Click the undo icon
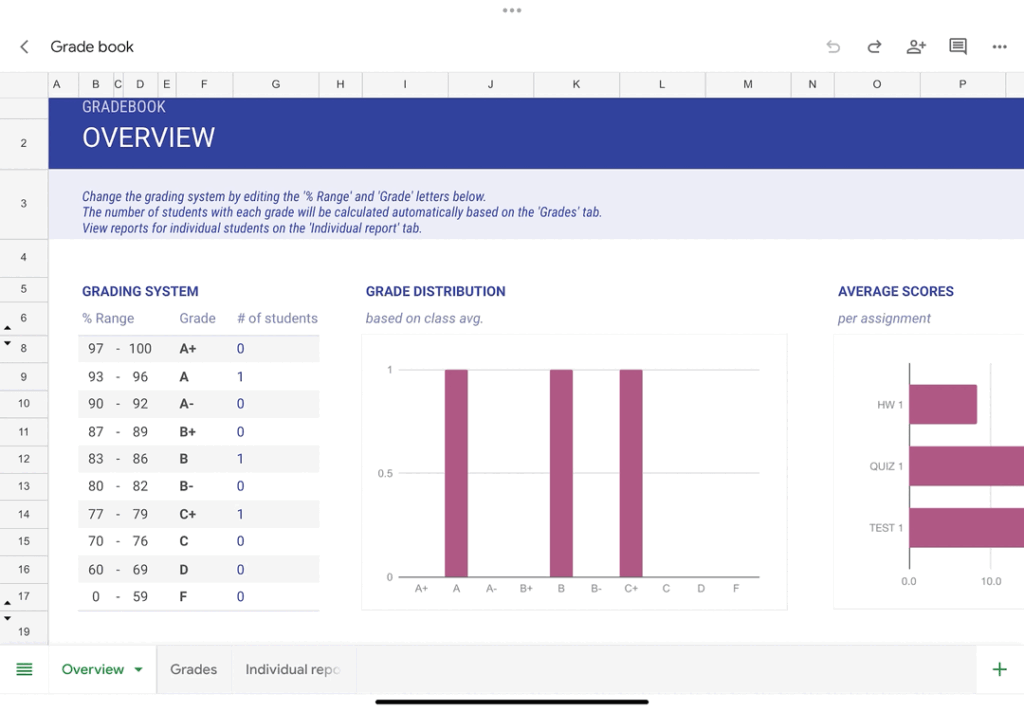 coord(831,46)
